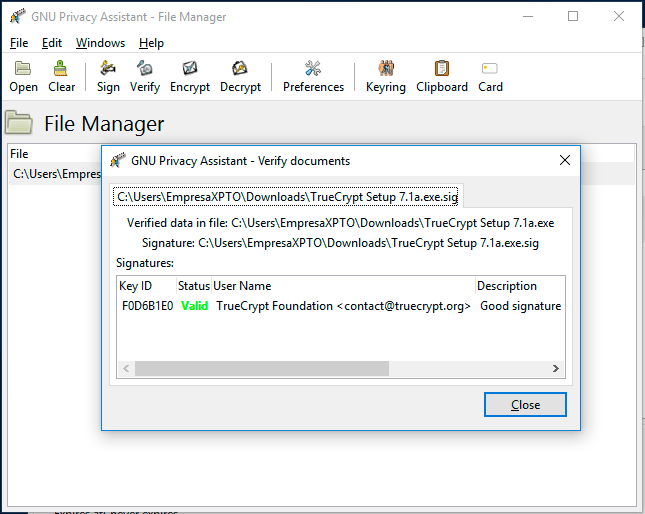This screenshot has width=645, height=514.
Task: Close the File Manager main window
Action: click(x=619, y=16)
